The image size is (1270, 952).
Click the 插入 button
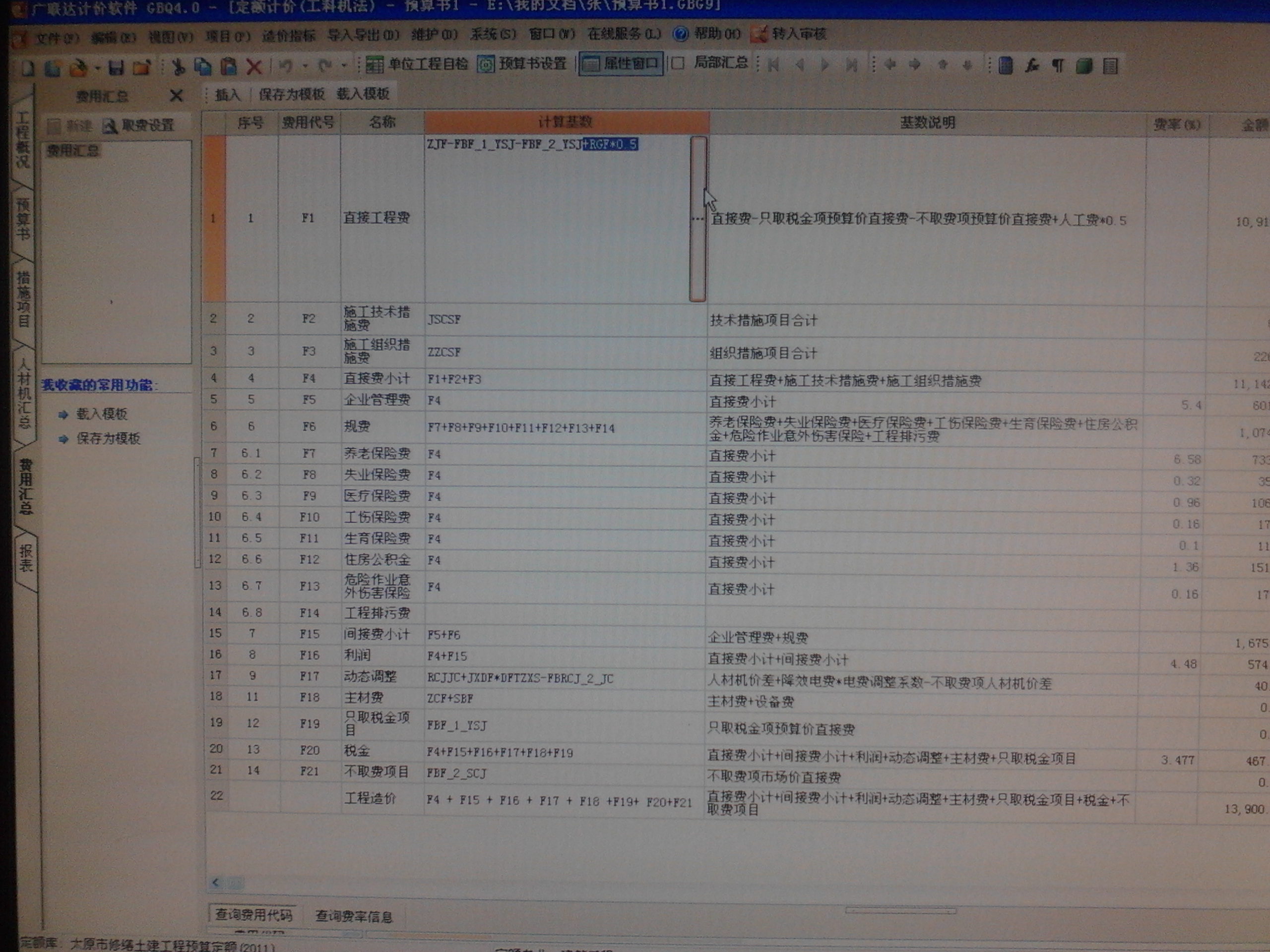[227, 94]
